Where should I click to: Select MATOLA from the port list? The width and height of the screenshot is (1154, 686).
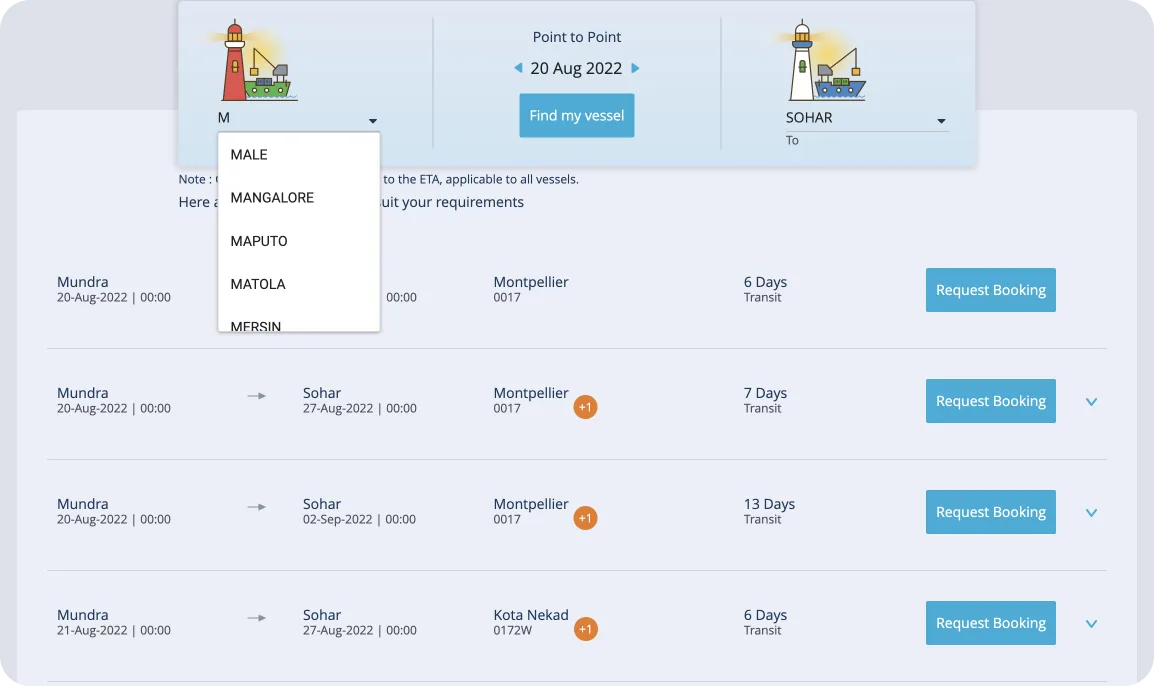pyautogui.click(x=299, y=284)
